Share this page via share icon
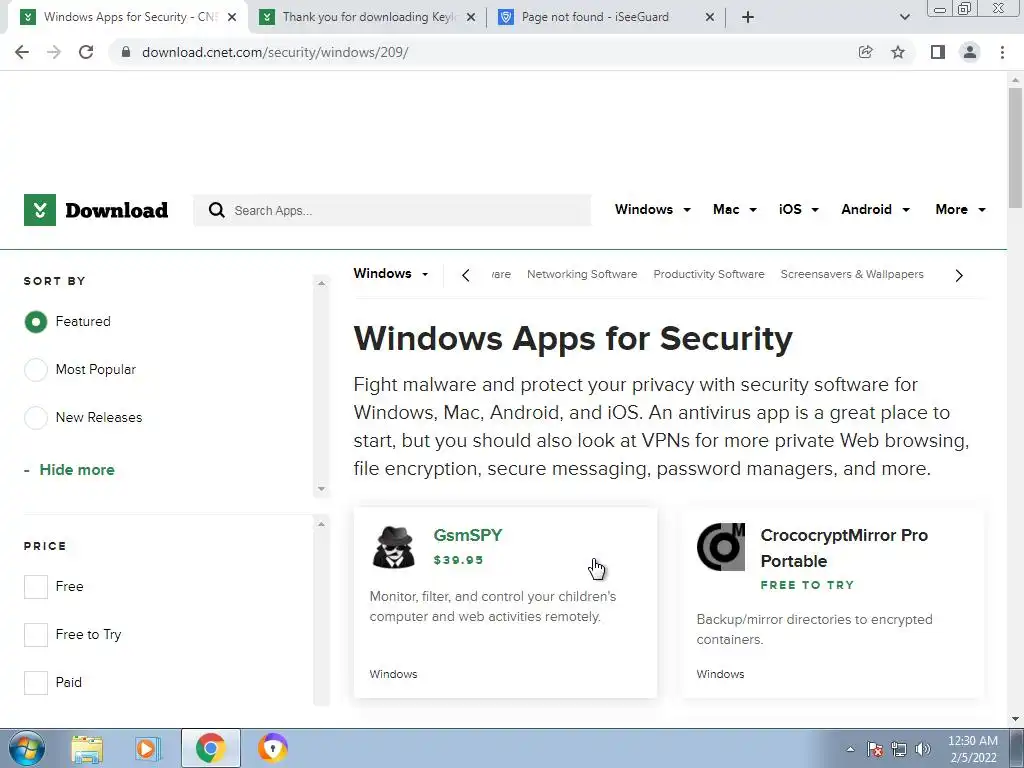Image resolution: width=1024 pixels, height=768 pixels. tap(866, 52)
